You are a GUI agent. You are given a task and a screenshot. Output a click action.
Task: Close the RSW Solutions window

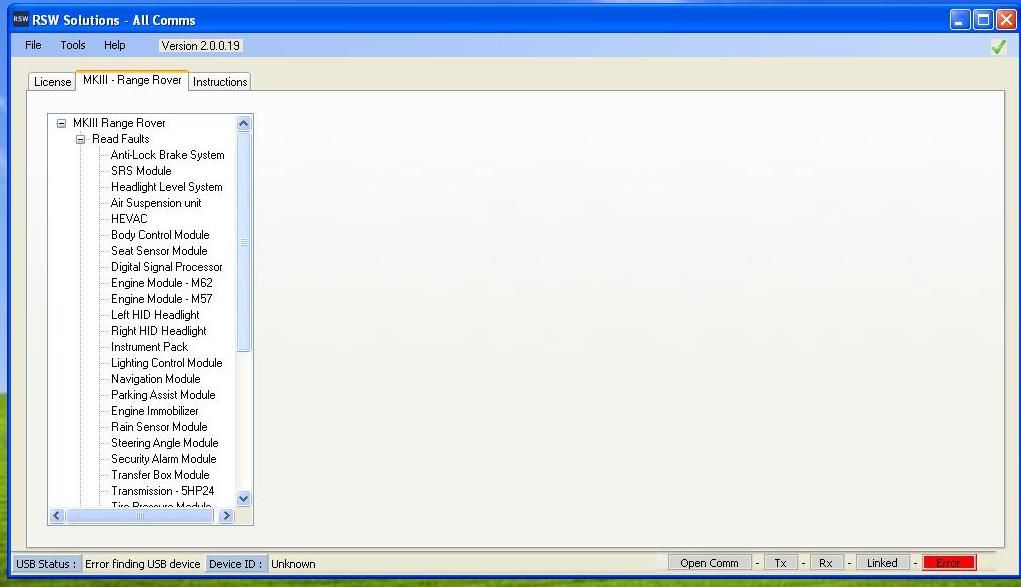1006,20
